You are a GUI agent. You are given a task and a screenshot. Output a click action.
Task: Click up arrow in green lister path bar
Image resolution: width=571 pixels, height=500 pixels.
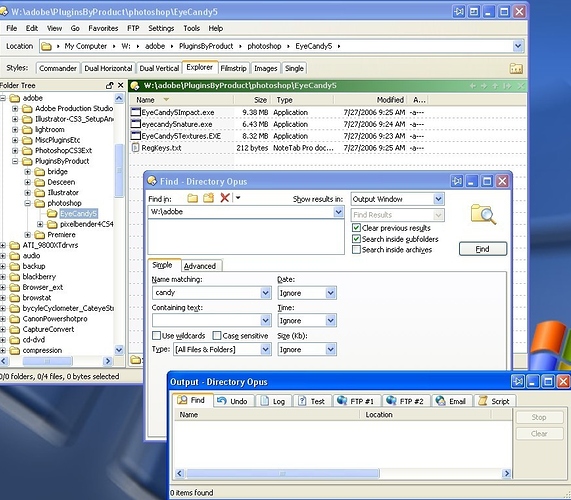[495, 86]
